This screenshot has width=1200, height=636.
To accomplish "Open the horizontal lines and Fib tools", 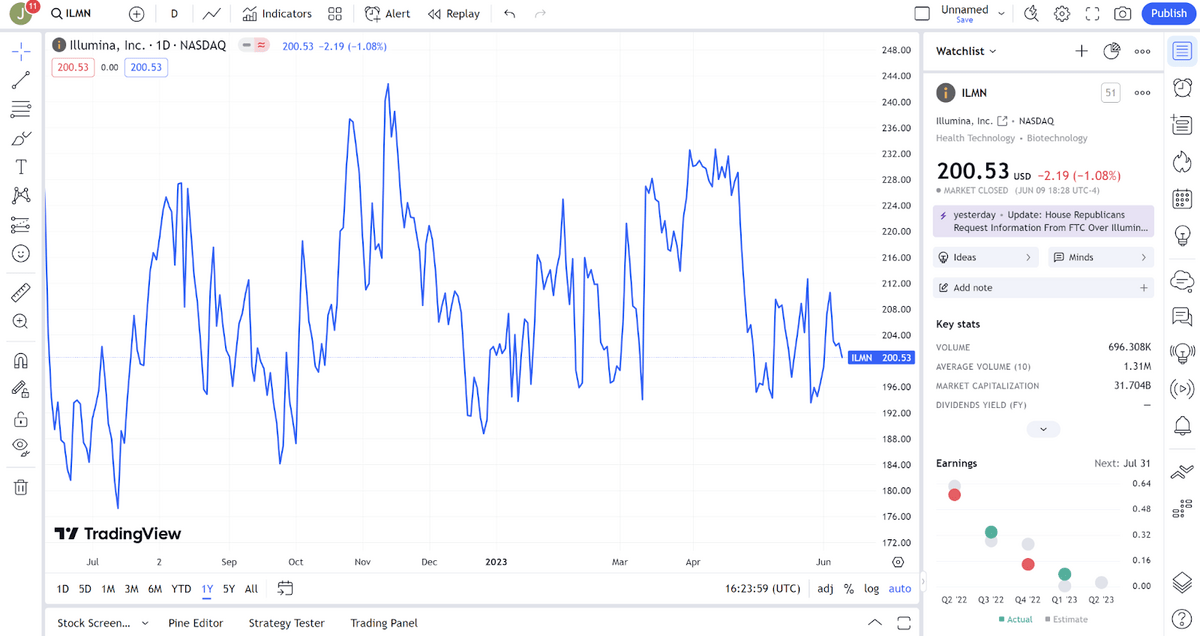I will coord(20,109).
